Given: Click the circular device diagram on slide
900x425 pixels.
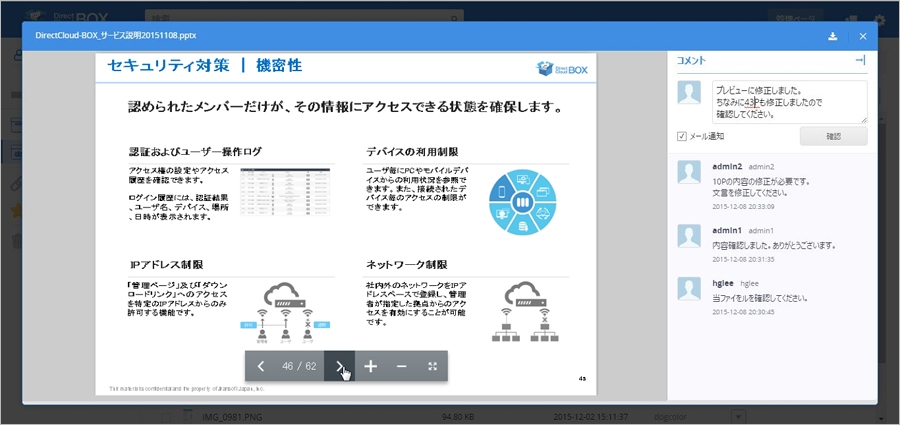Looking at the screenshot, I should pos(522,202).
